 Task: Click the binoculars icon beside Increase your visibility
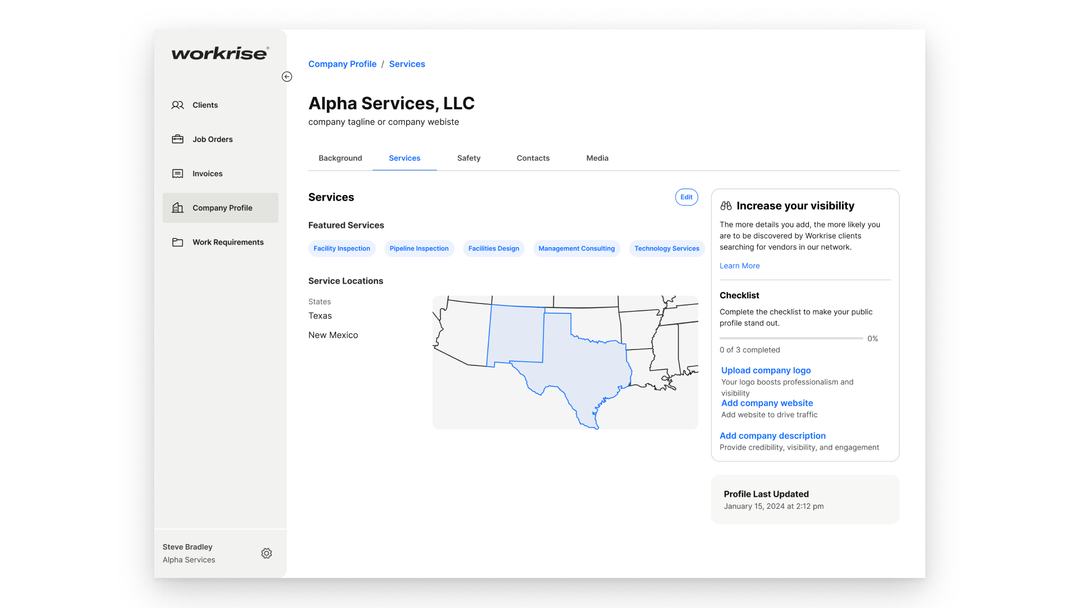coord(726,206)
